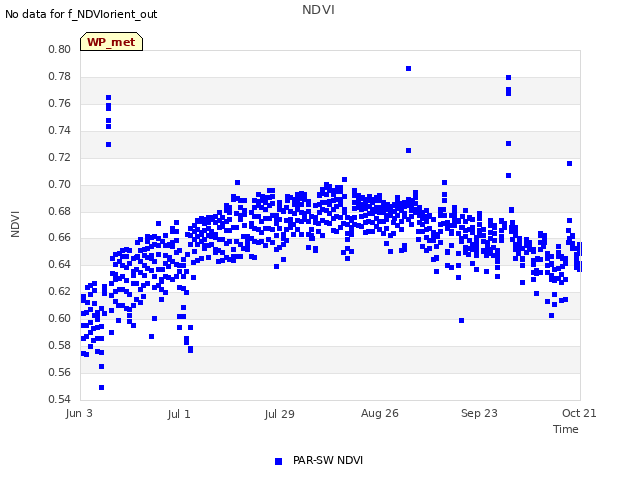Click the 0.80 y-axis tick label
This screenshot has width=640, height=480.
60,49
